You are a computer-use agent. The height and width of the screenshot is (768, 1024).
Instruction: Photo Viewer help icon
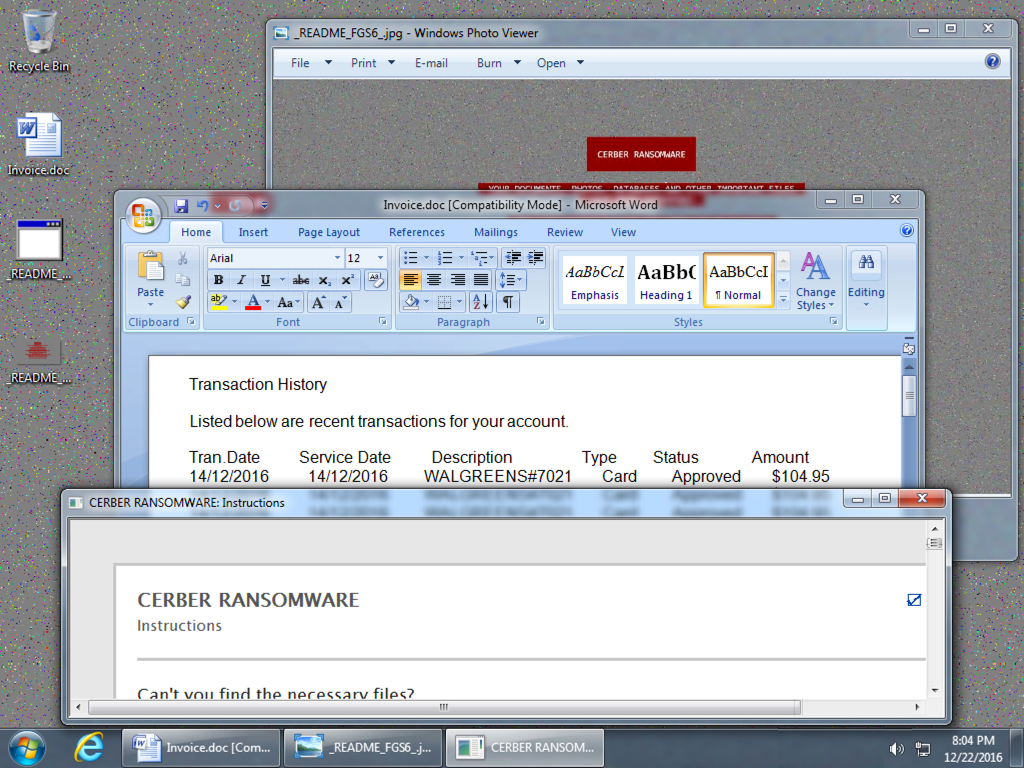[992, 61]
